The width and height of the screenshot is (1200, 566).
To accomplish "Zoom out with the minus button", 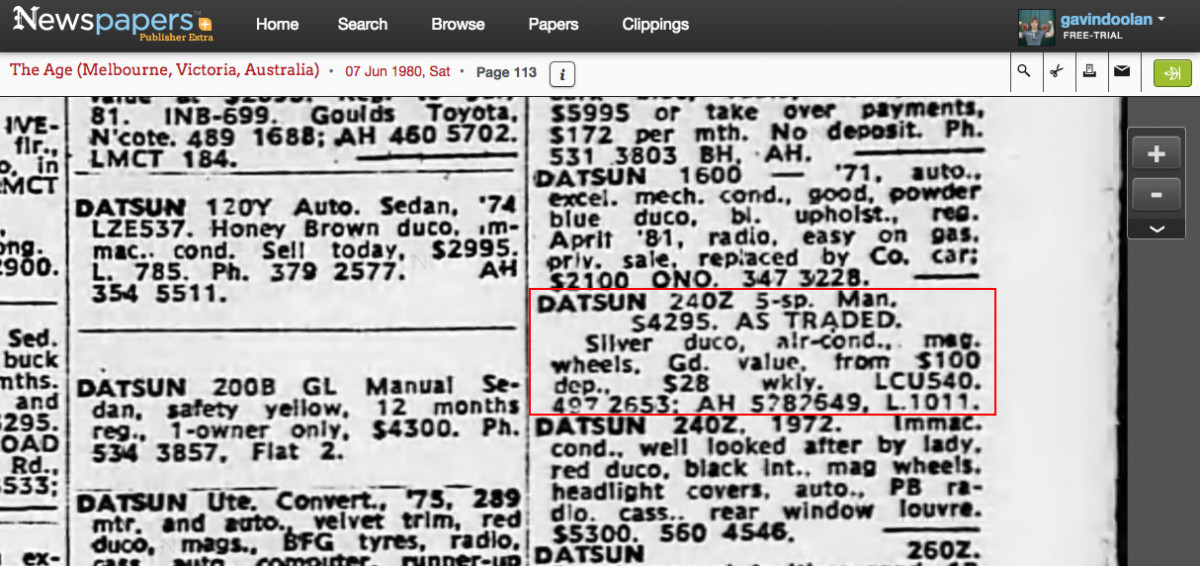I will click(x=1157, y=195).
